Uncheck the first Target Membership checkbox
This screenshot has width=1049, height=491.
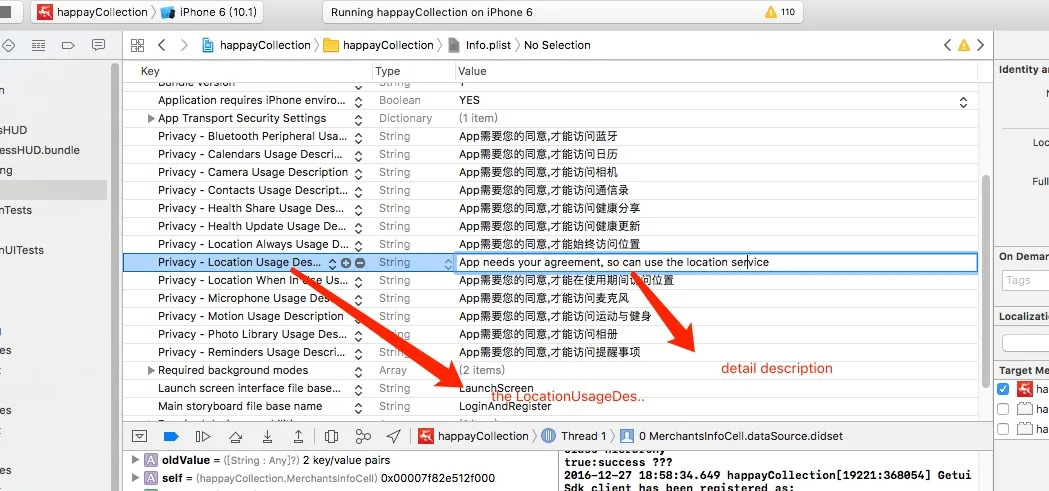1003,389
